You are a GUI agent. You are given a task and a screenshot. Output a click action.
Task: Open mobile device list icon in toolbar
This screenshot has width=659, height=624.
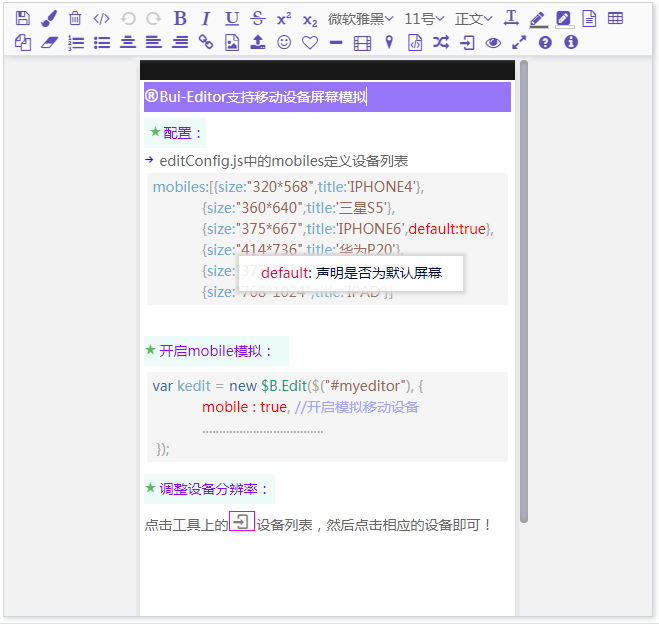[x=467, y=42]
